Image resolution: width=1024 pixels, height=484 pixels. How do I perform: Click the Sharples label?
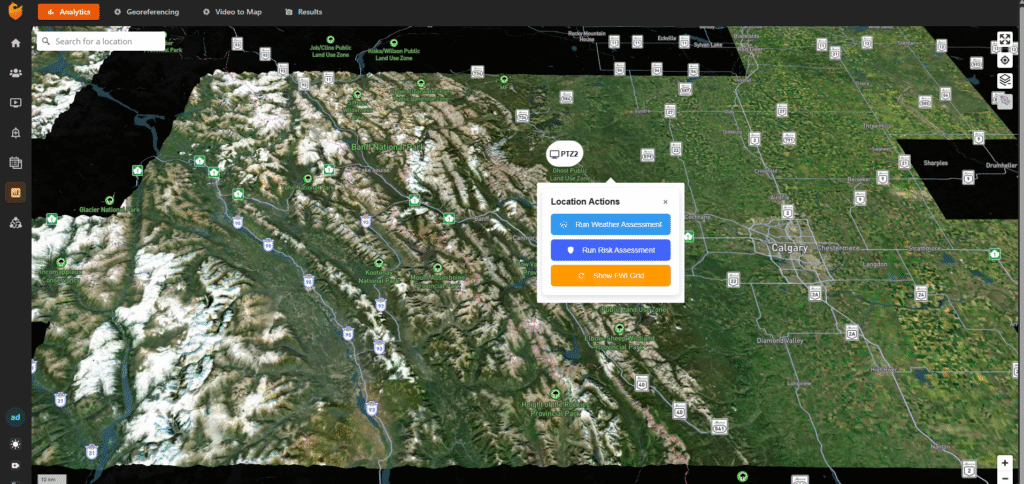[938, 163]
